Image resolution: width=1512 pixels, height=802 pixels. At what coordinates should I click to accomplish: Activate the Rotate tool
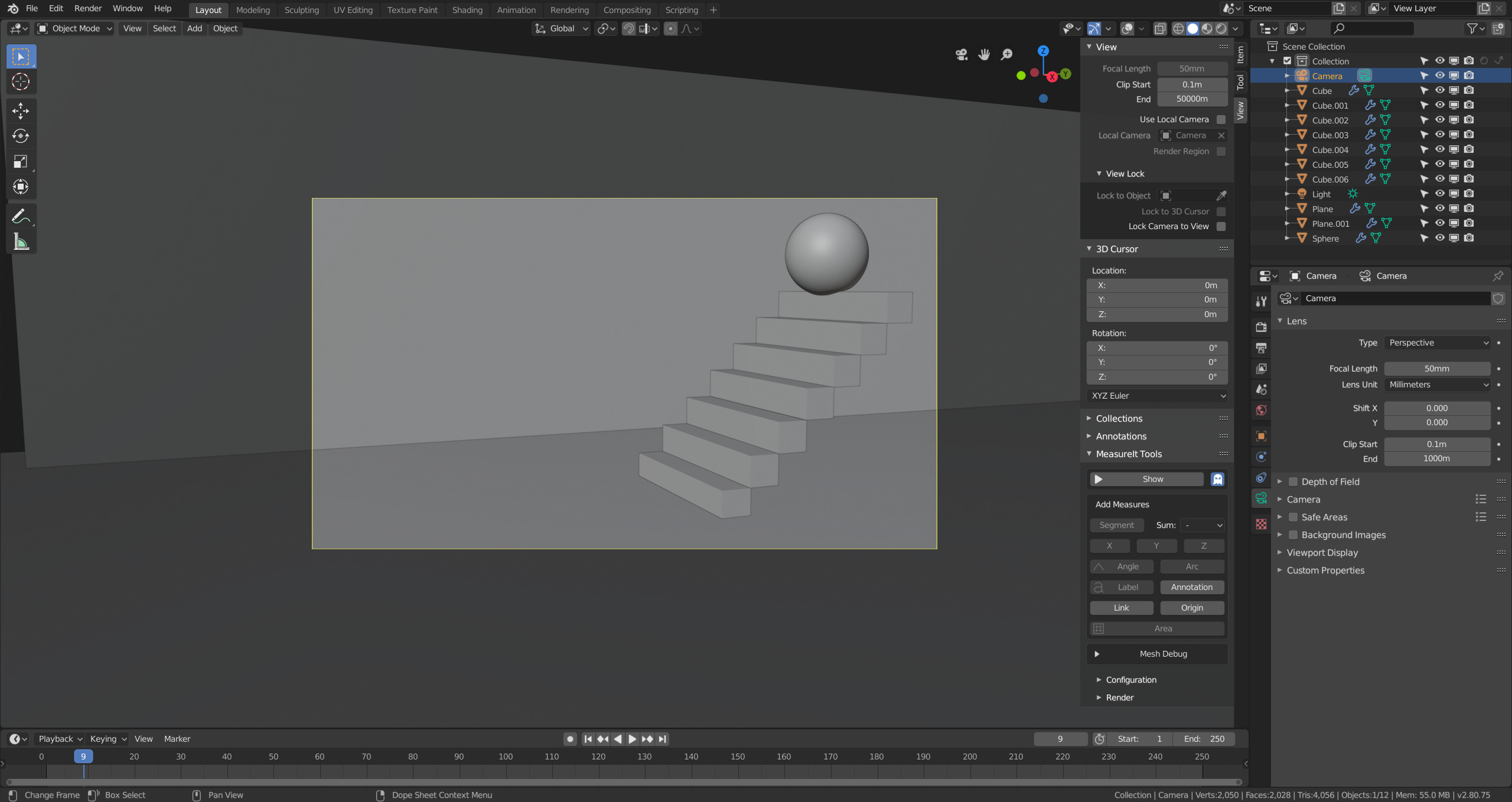[x=21, y=136]
